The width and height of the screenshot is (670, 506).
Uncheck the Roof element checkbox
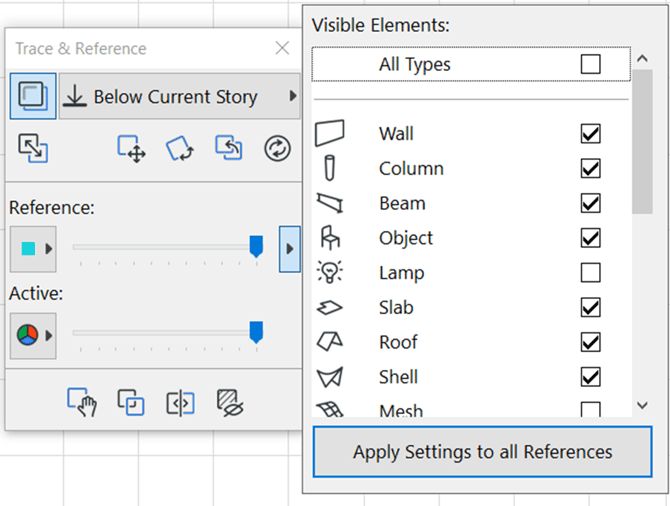(591, 342)
